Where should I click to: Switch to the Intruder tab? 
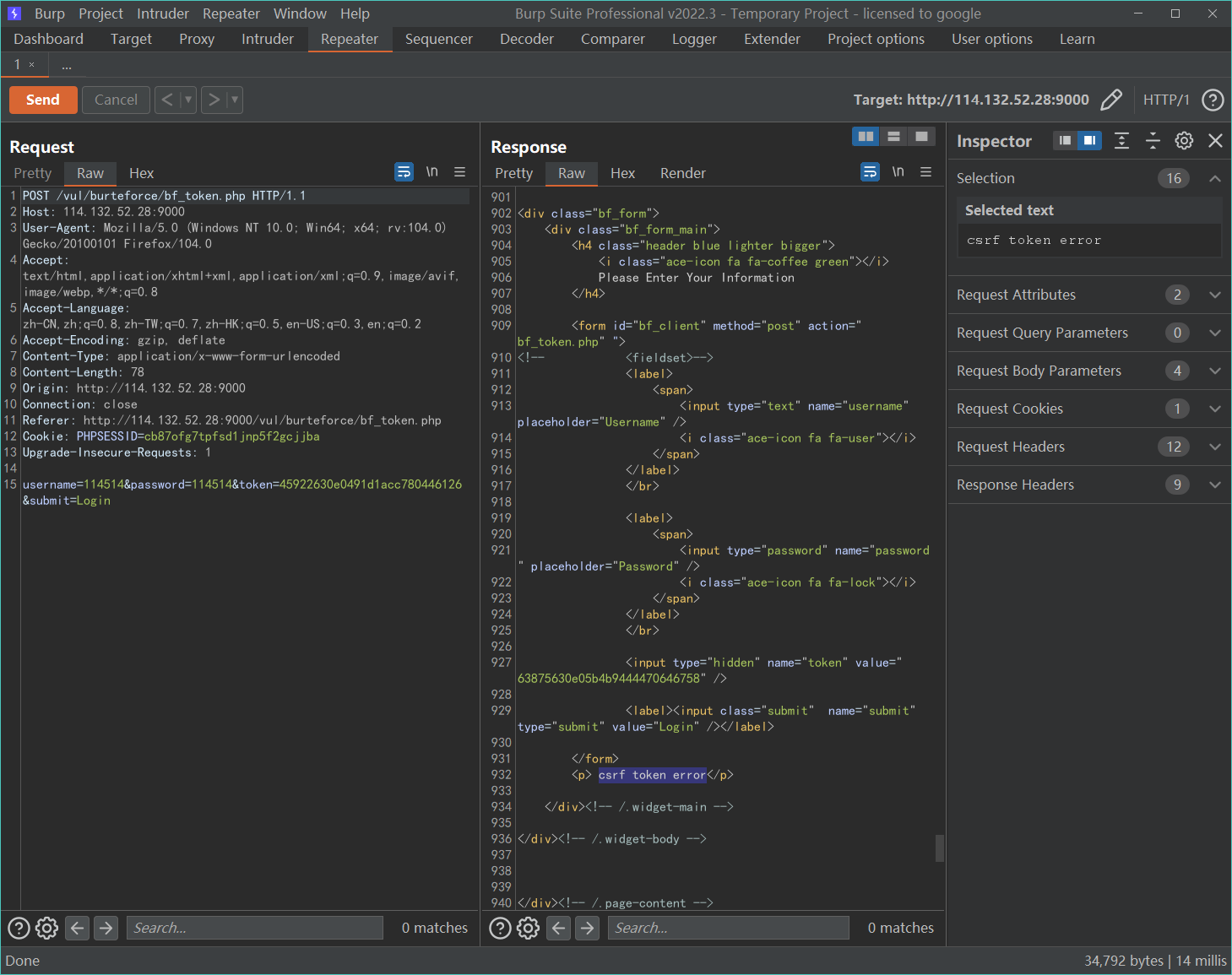268,39
